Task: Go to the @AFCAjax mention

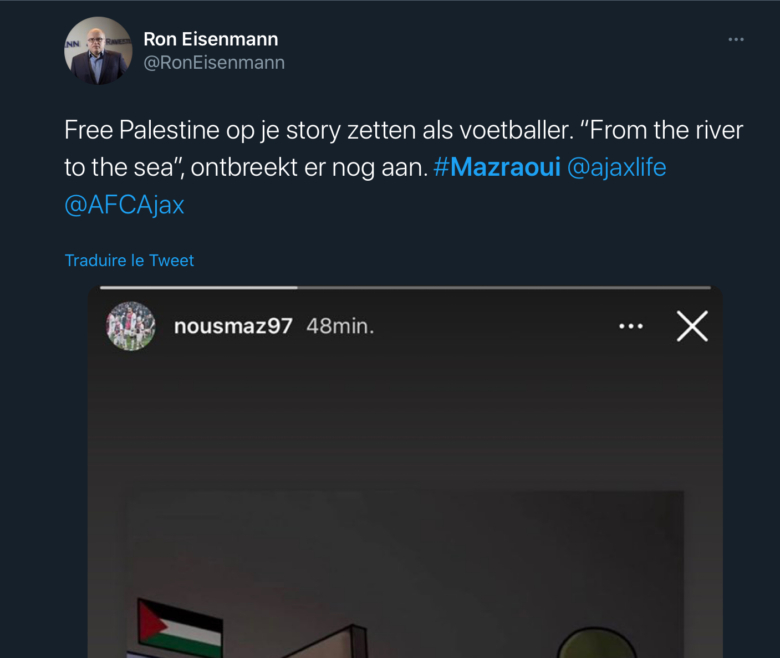Action: point(124,204)
